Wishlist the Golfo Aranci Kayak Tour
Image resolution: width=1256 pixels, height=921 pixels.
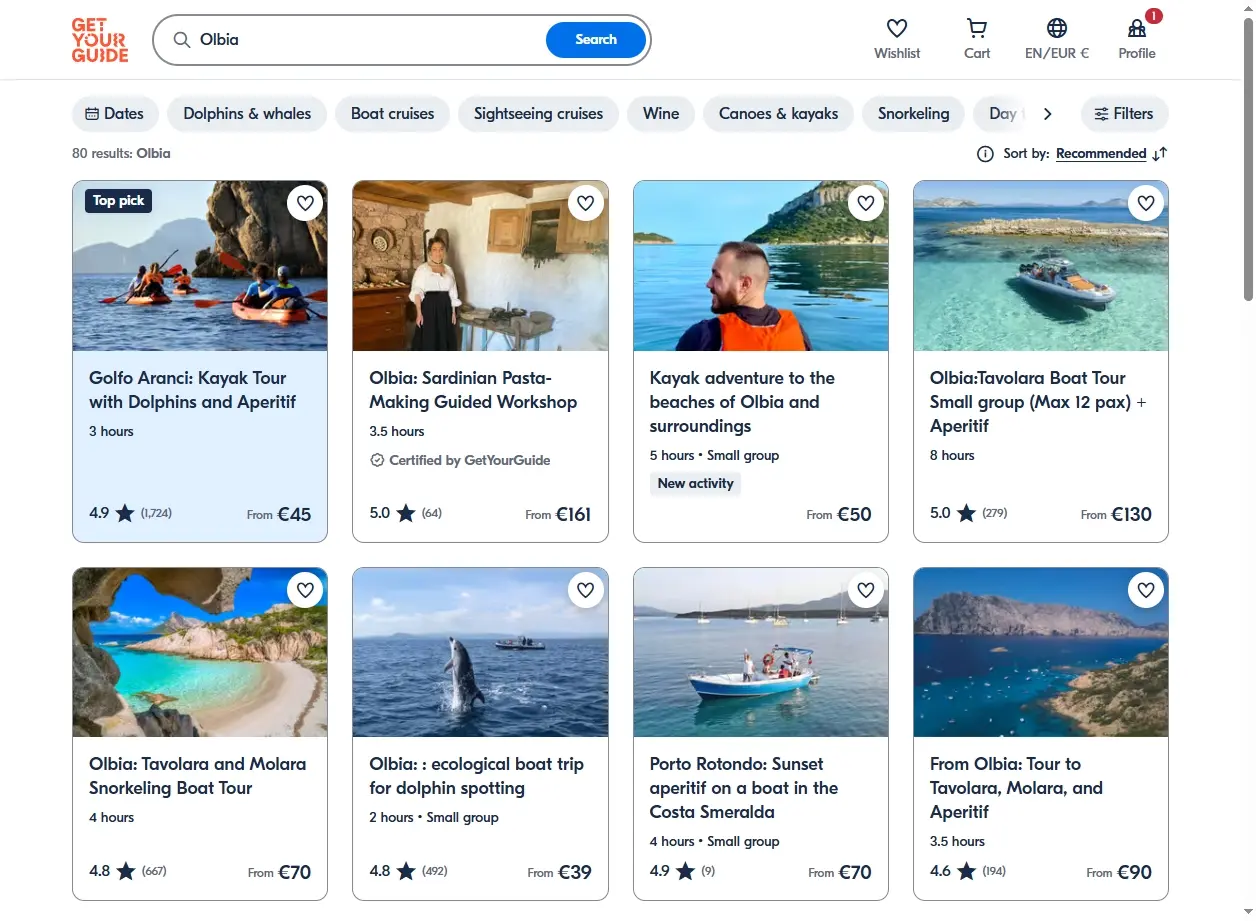305,203
